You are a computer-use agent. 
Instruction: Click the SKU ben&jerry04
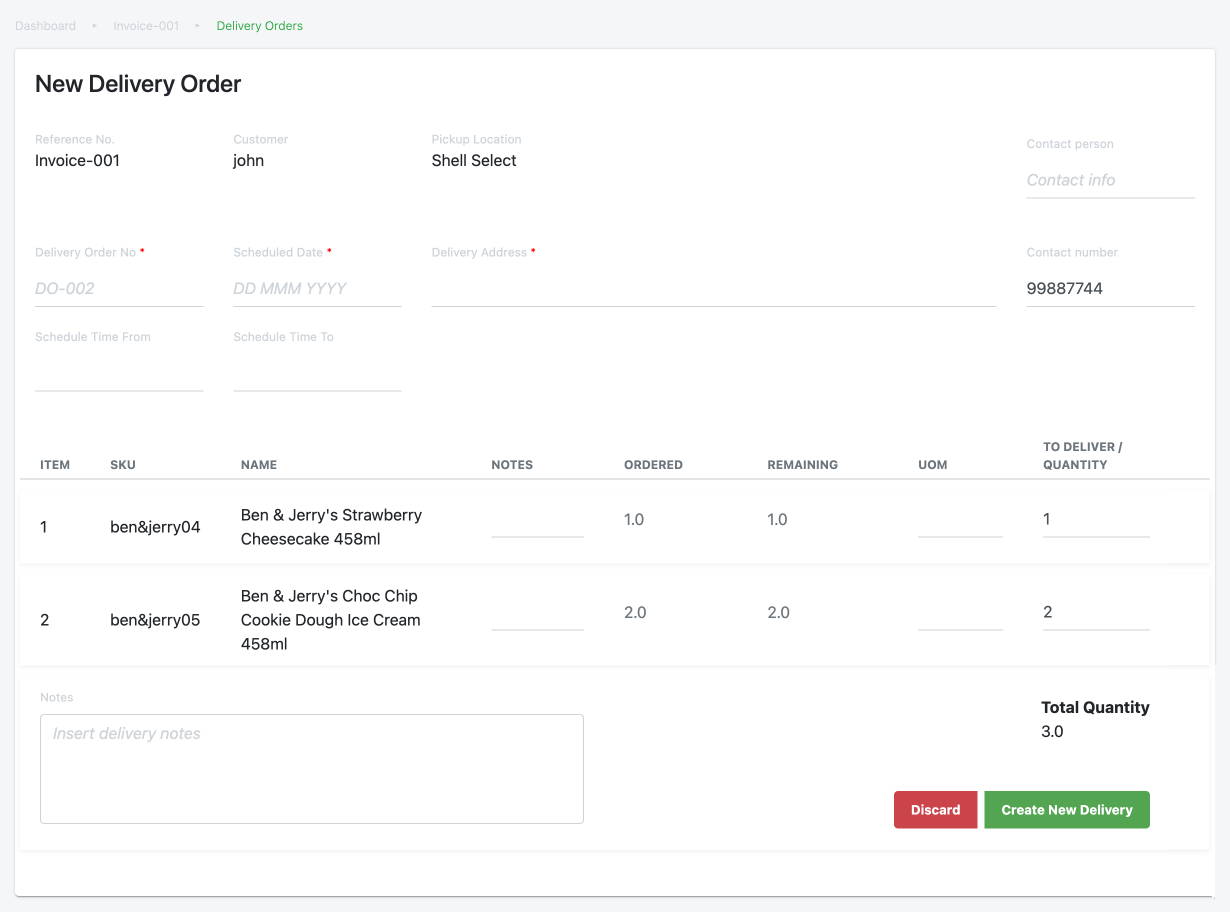click(x=155, y=527)
